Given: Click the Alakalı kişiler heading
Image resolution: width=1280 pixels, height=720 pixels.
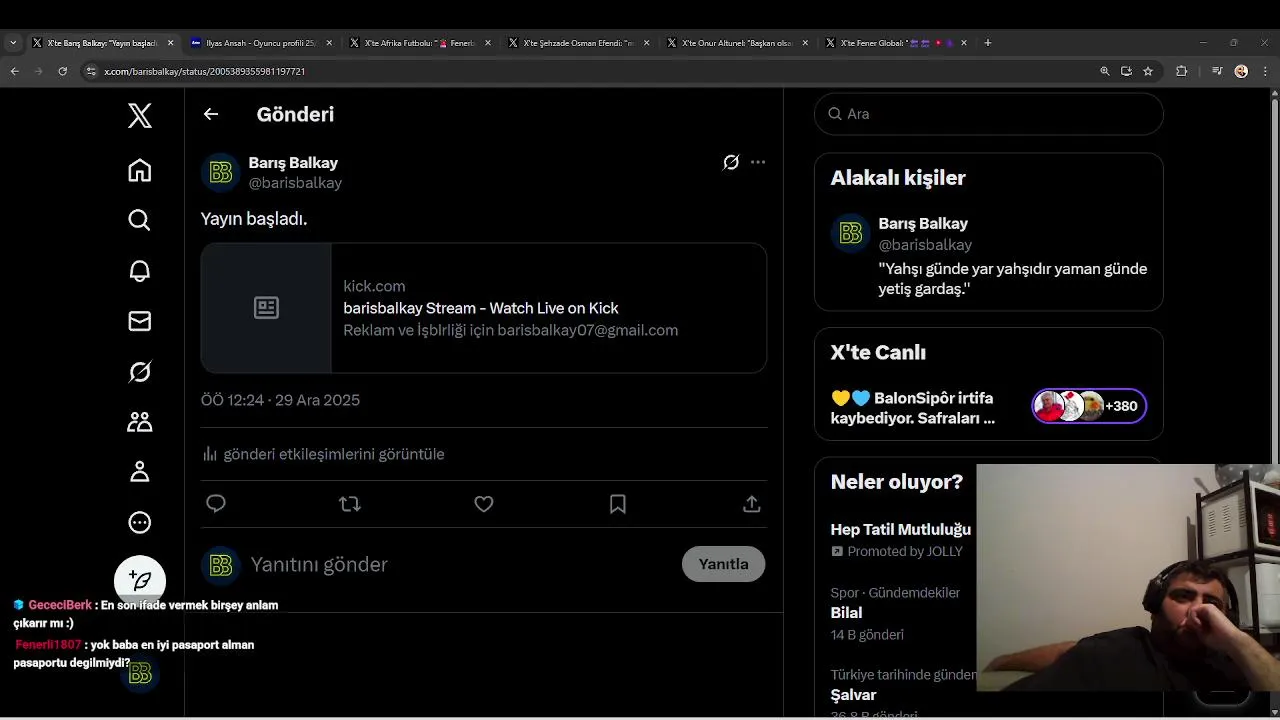Looking at the screenshot, I should click(x=898, y=178).
